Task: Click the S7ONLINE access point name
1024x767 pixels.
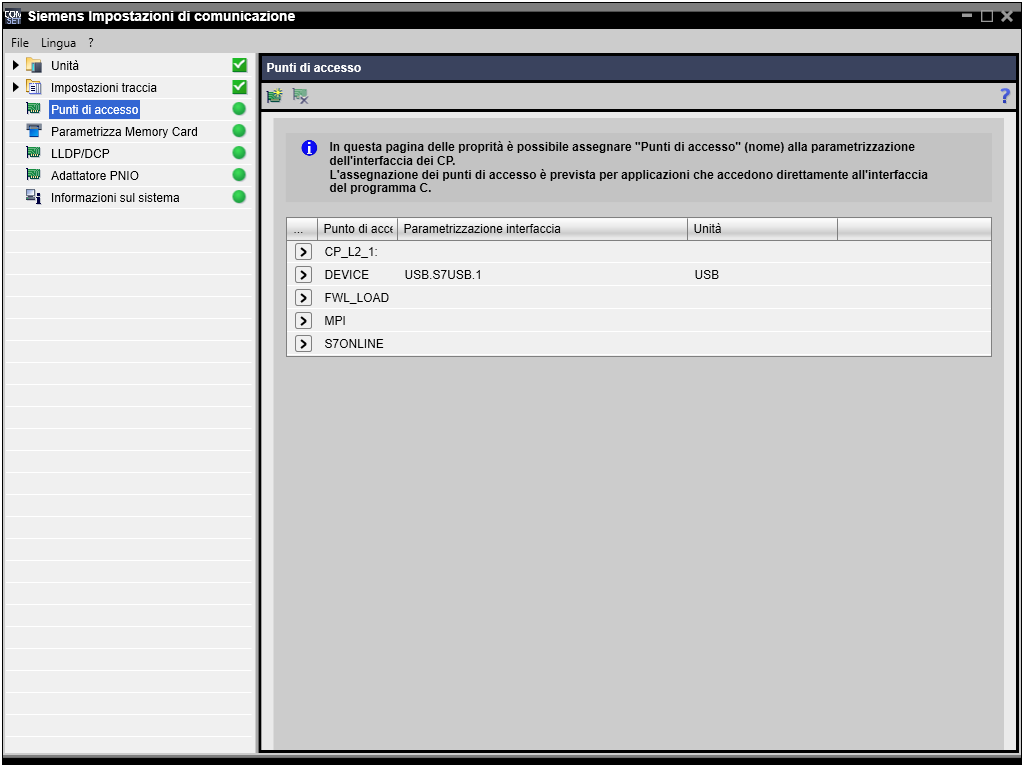Action: (354, 343)
